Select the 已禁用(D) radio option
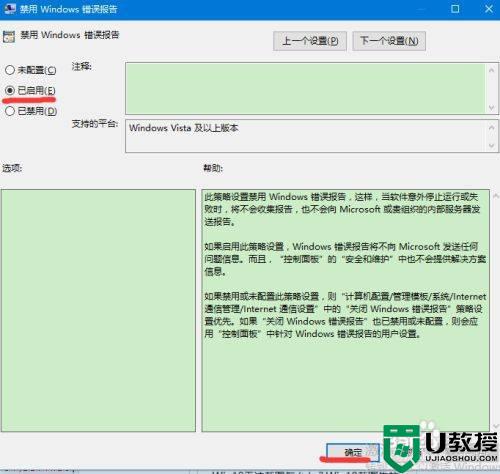The height and width of the screenshot is (474, 500). 10,111
